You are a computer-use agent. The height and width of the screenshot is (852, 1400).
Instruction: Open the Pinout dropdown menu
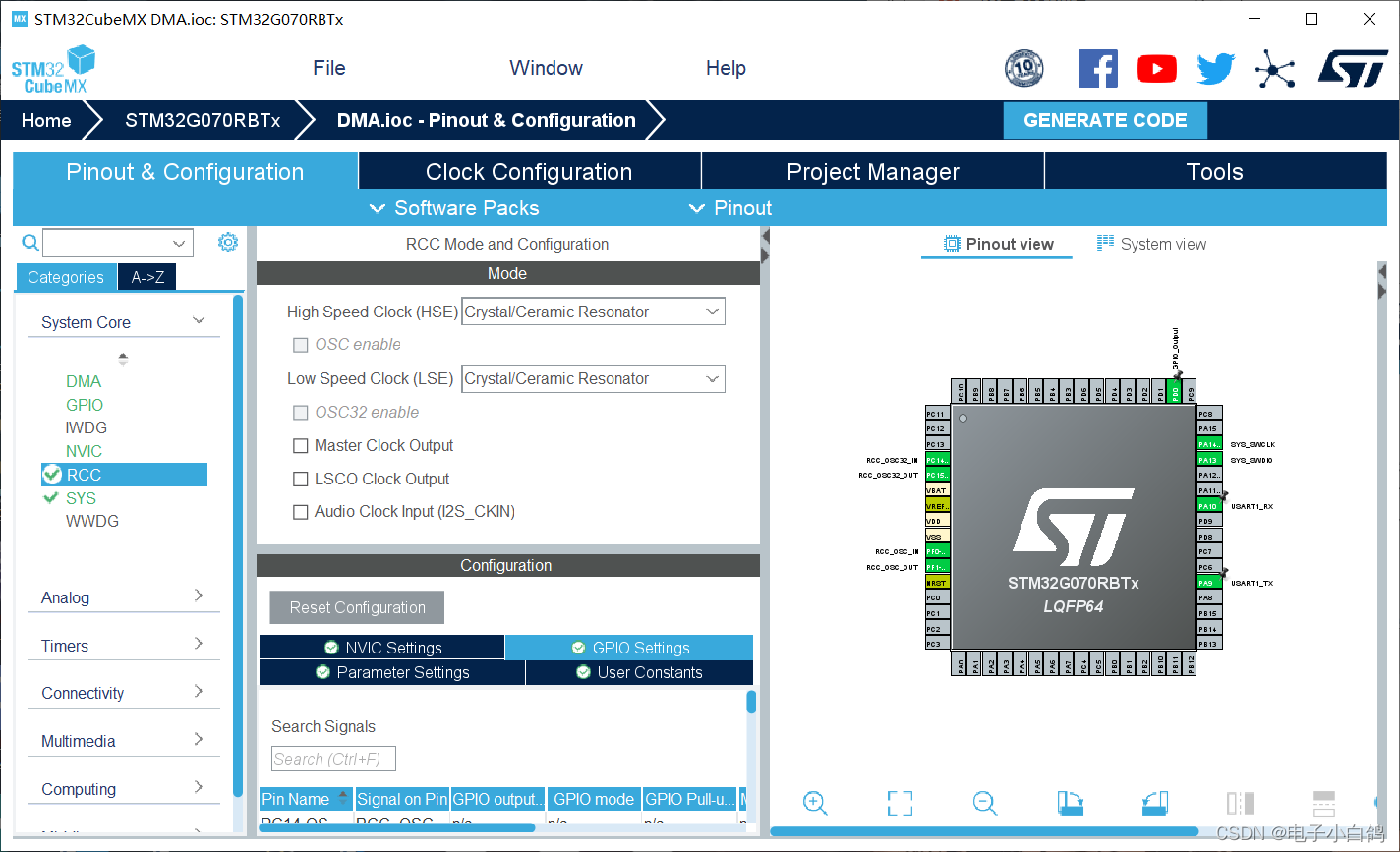pos(730,208)
